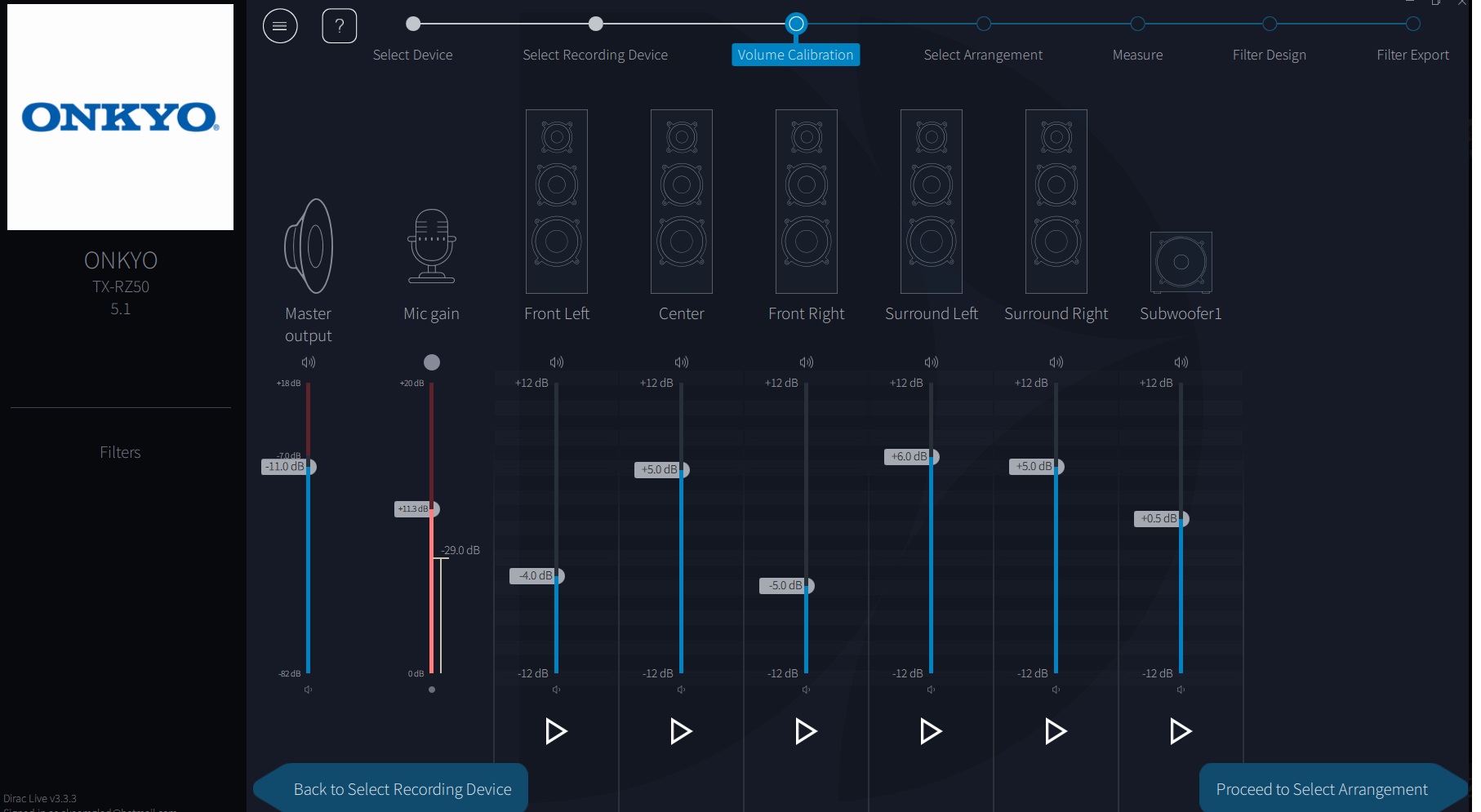Proceed to Select Arrangement
The height and width of the screenshot is (812, 1481).
coord(1321,789)
